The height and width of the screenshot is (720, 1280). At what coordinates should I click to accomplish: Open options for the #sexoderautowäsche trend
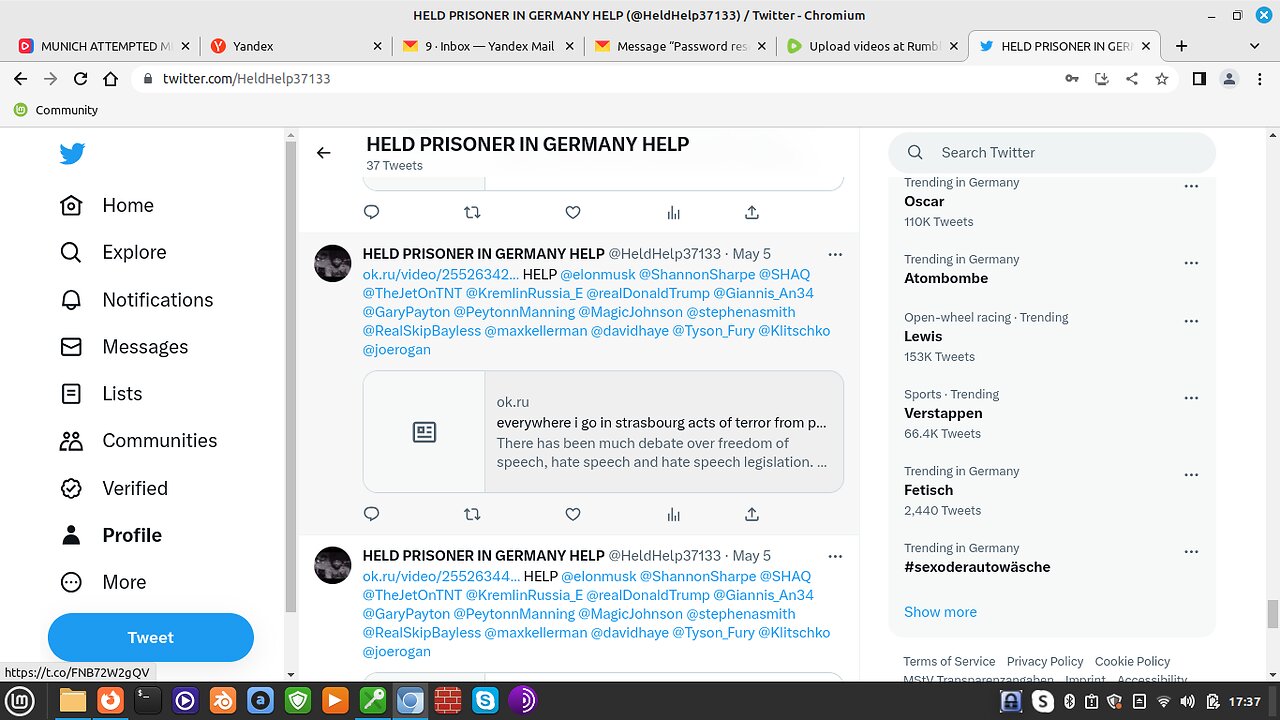pos(1191,552)
